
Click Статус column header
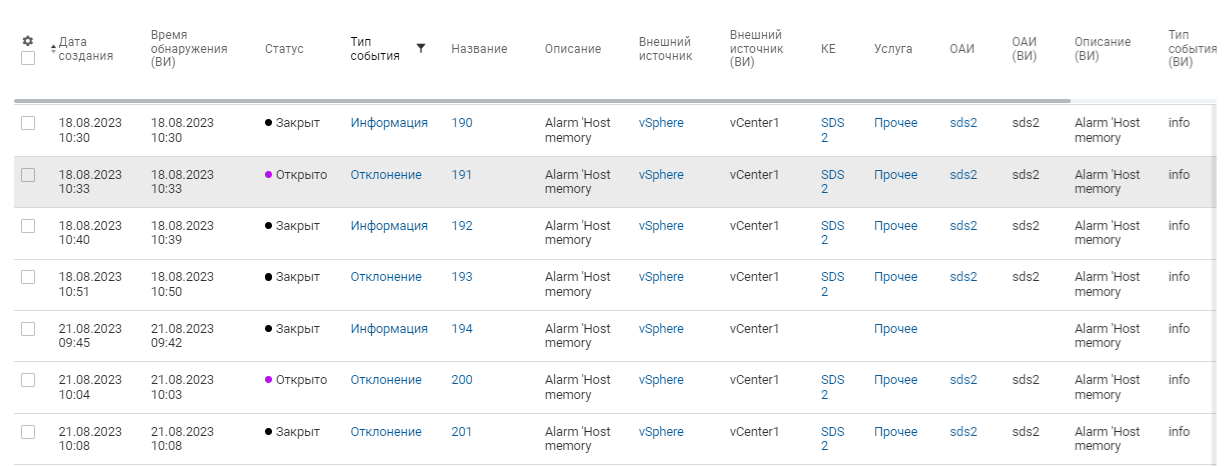point(284,49)
